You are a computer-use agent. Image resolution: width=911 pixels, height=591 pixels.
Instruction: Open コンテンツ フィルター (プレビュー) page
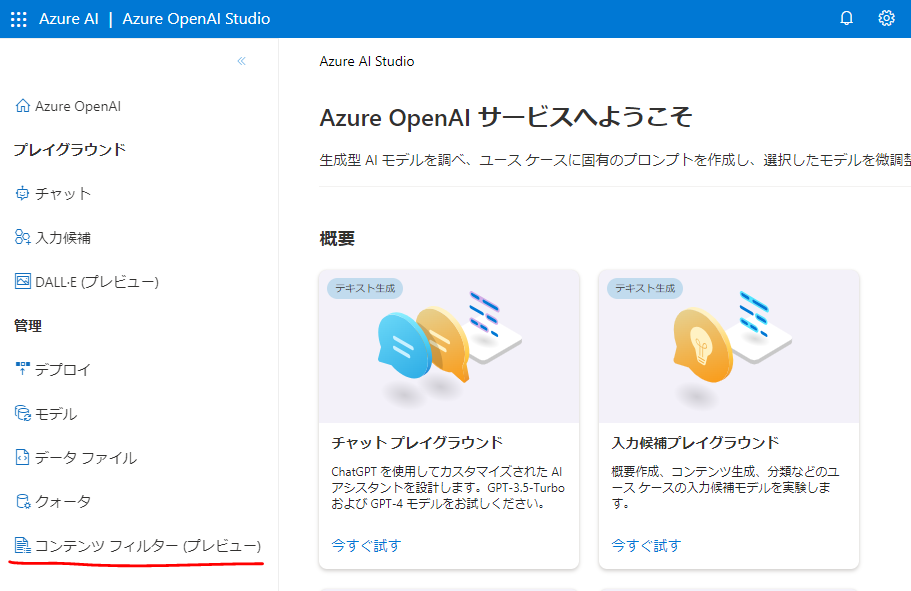(148, 546)
